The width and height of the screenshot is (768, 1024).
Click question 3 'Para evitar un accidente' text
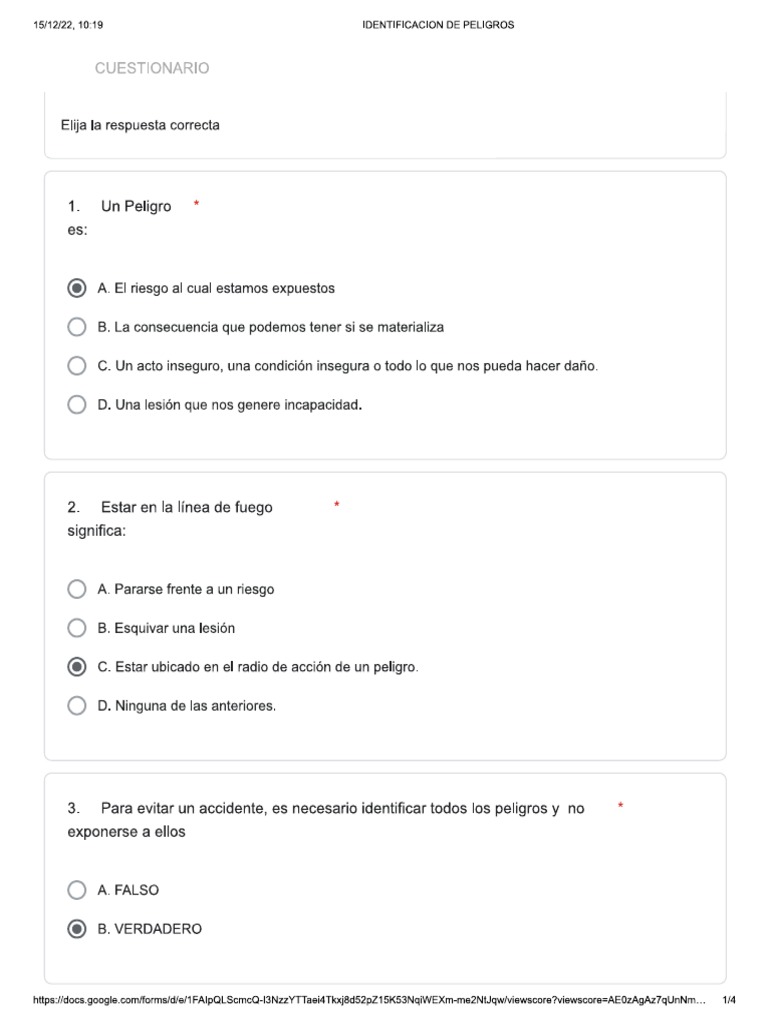point(342,808)
